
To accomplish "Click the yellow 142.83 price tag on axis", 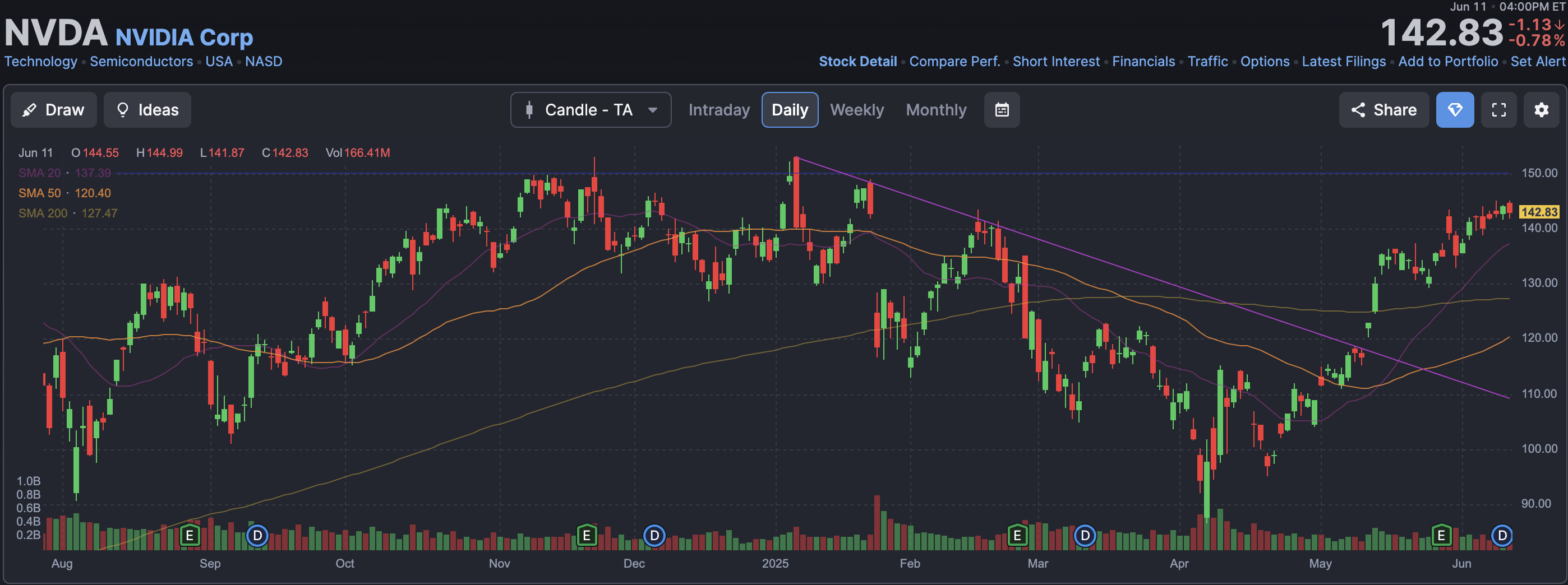I will coord(1539,212).
